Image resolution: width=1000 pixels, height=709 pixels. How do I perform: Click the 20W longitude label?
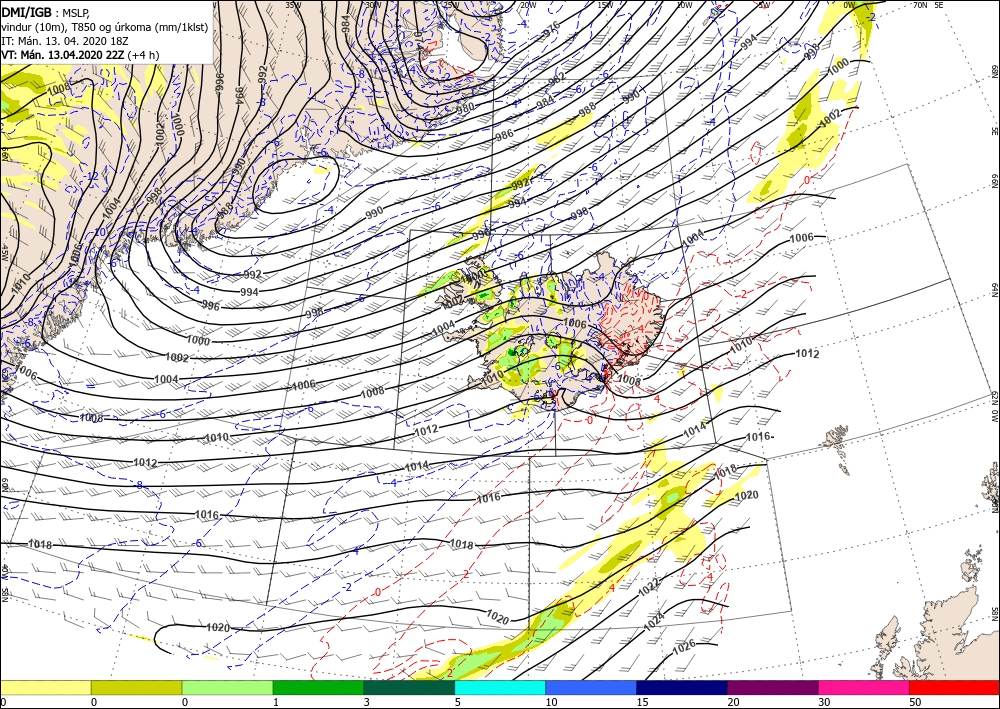527,5
